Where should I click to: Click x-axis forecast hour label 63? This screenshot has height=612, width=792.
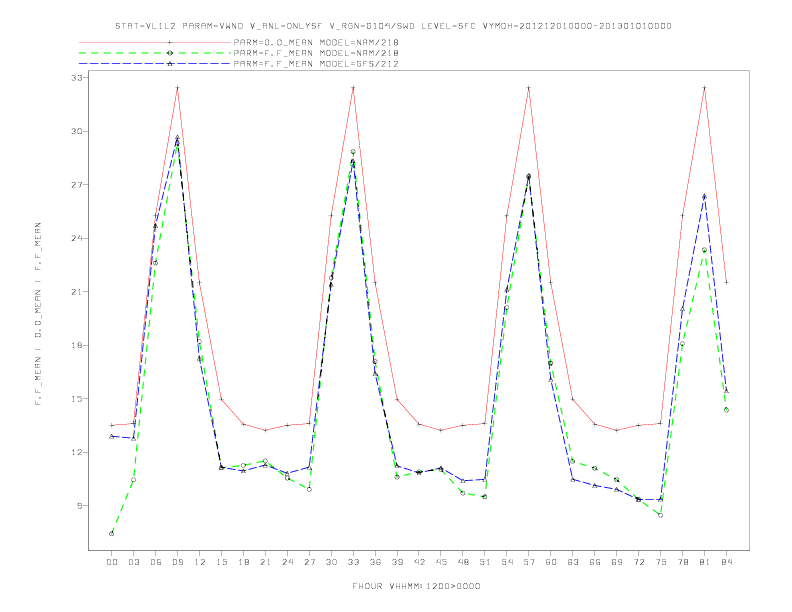[x=573, y=562]
